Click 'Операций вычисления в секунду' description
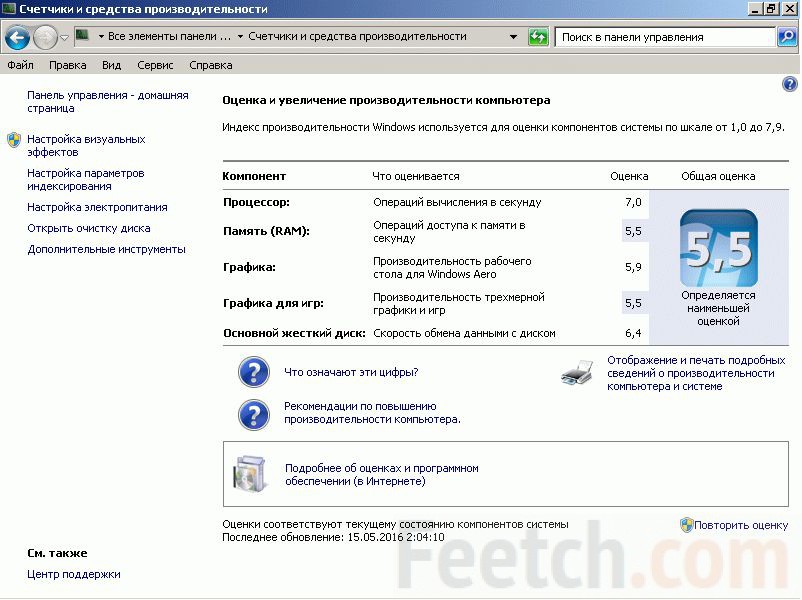This screenshot has height=600, width=802. coord(457,202)
